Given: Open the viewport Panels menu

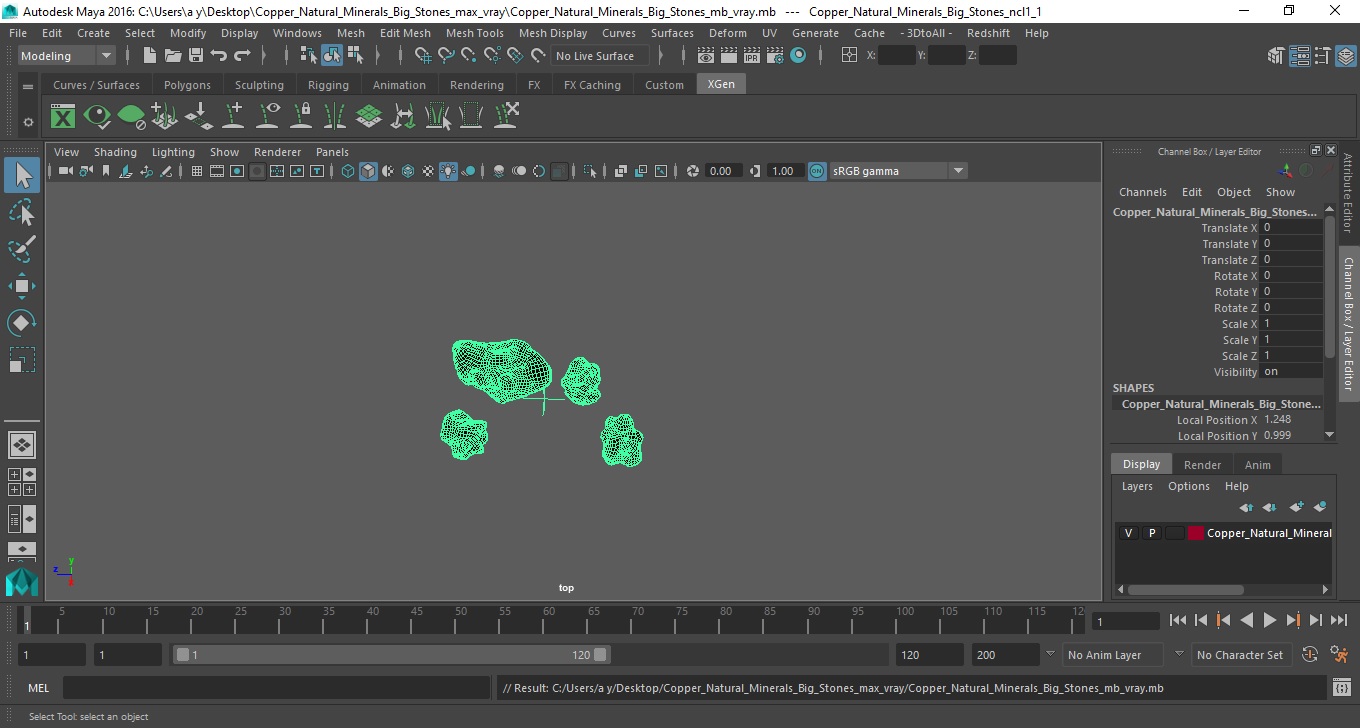Looking at the screenshot, I should pos(332,152).
